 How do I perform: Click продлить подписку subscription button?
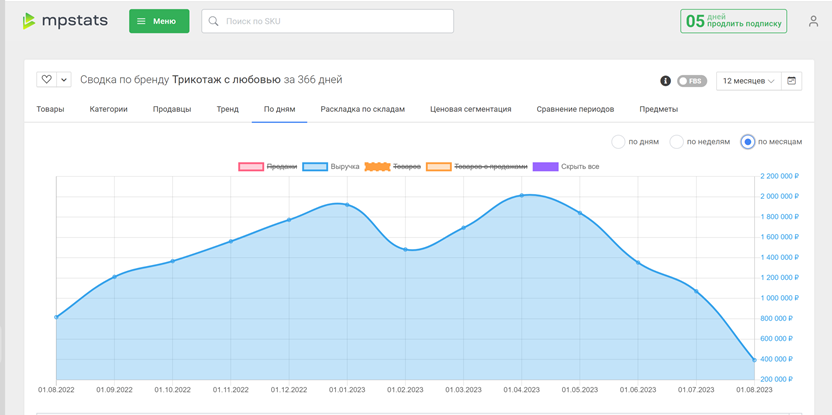(733, 21)
